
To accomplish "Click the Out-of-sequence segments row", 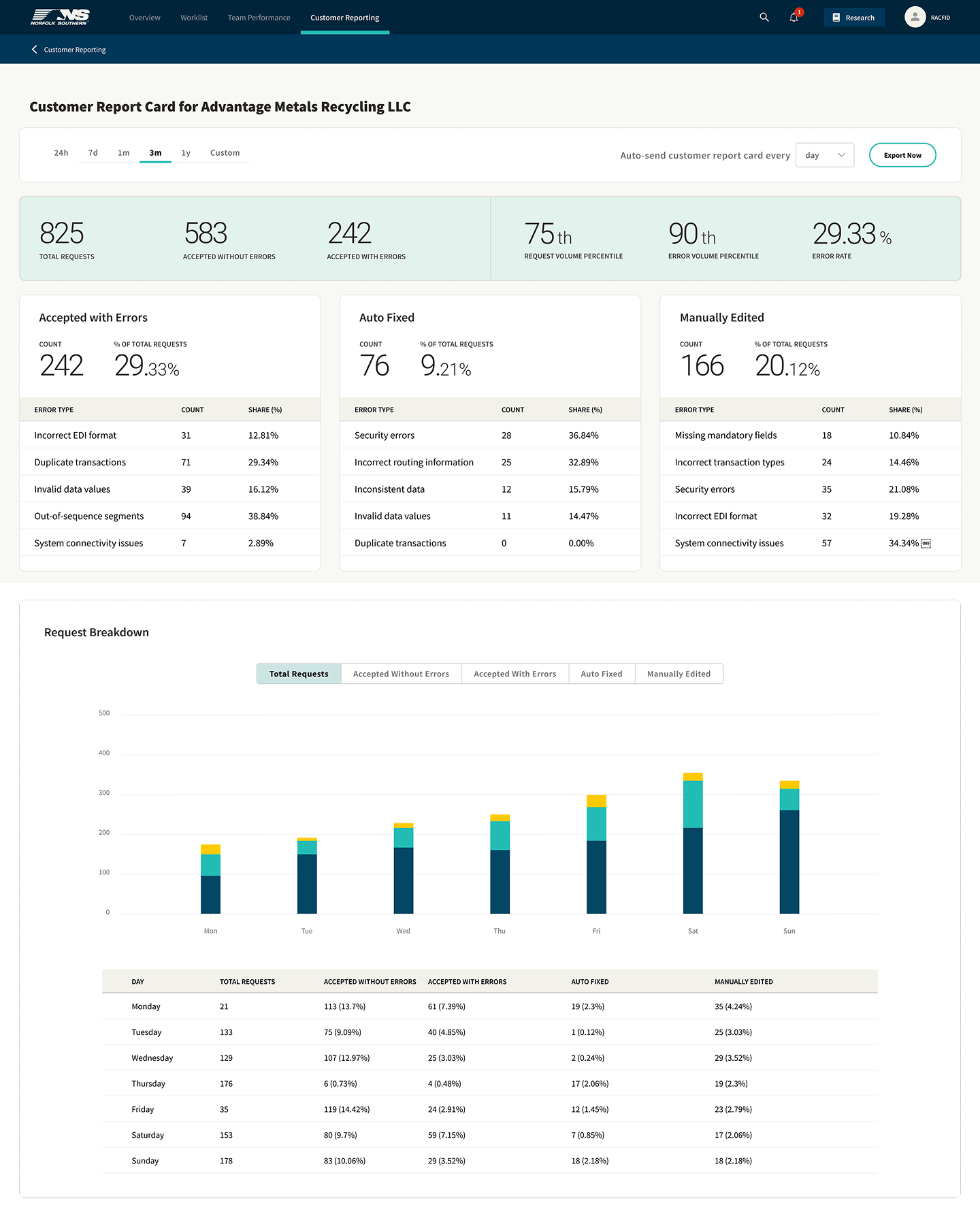I will click(170, 516).
